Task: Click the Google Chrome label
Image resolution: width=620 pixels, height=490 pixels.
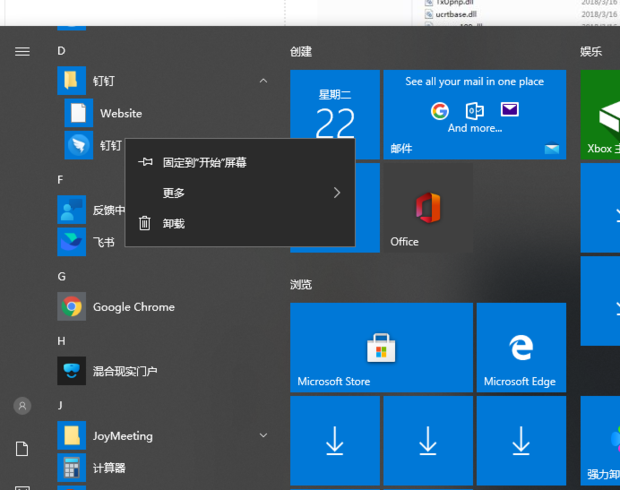Action: (134, 307)
